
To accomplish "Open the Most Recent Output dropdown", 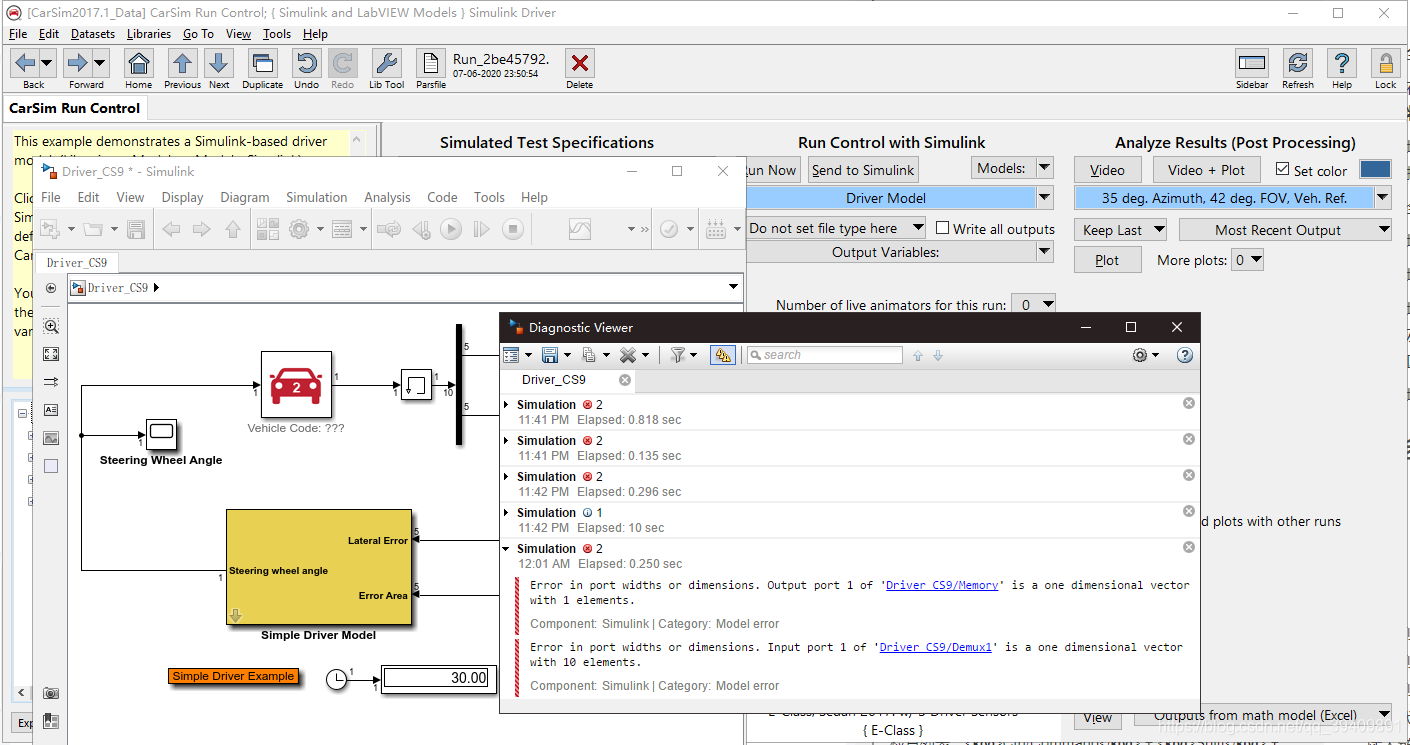I will tap(1285, 230).
